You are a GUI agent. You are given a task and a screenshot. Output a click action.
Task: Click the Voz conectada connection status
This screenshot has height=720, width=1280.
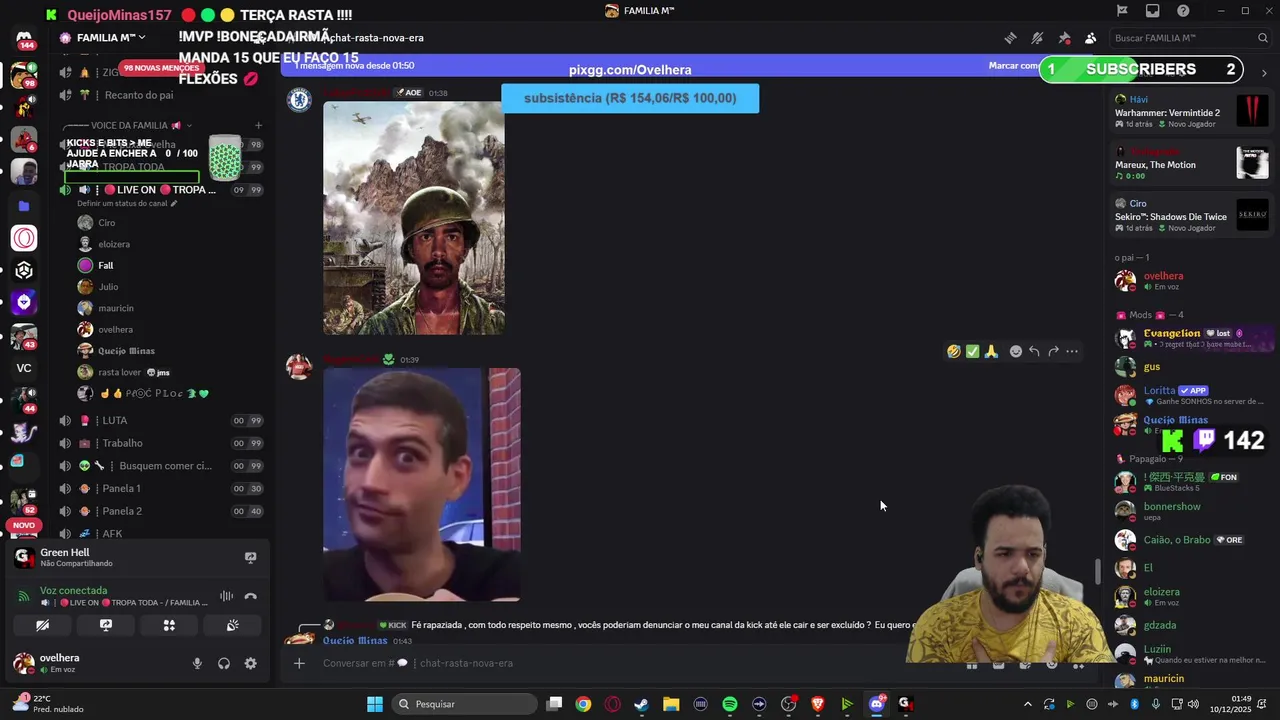(x=73, y=591)
